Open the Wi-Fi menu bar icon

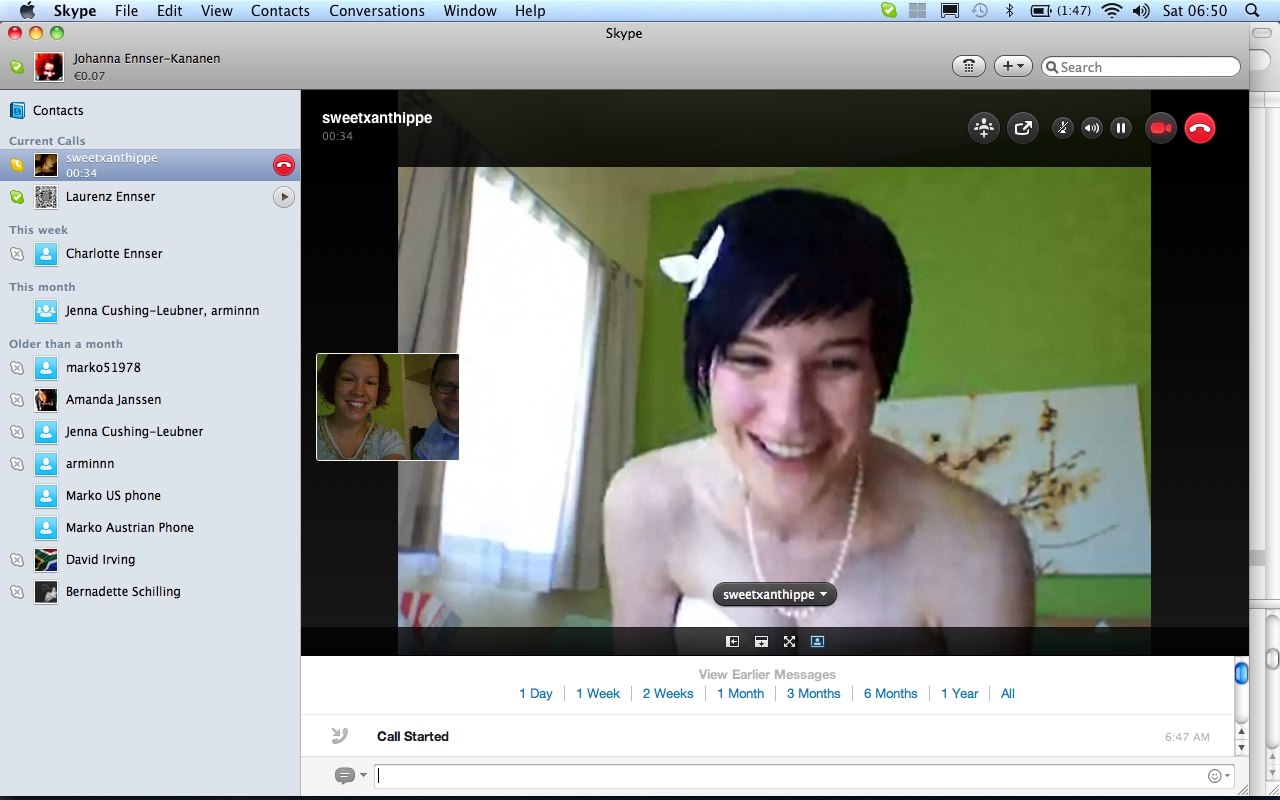click(x=1111, y=11)
